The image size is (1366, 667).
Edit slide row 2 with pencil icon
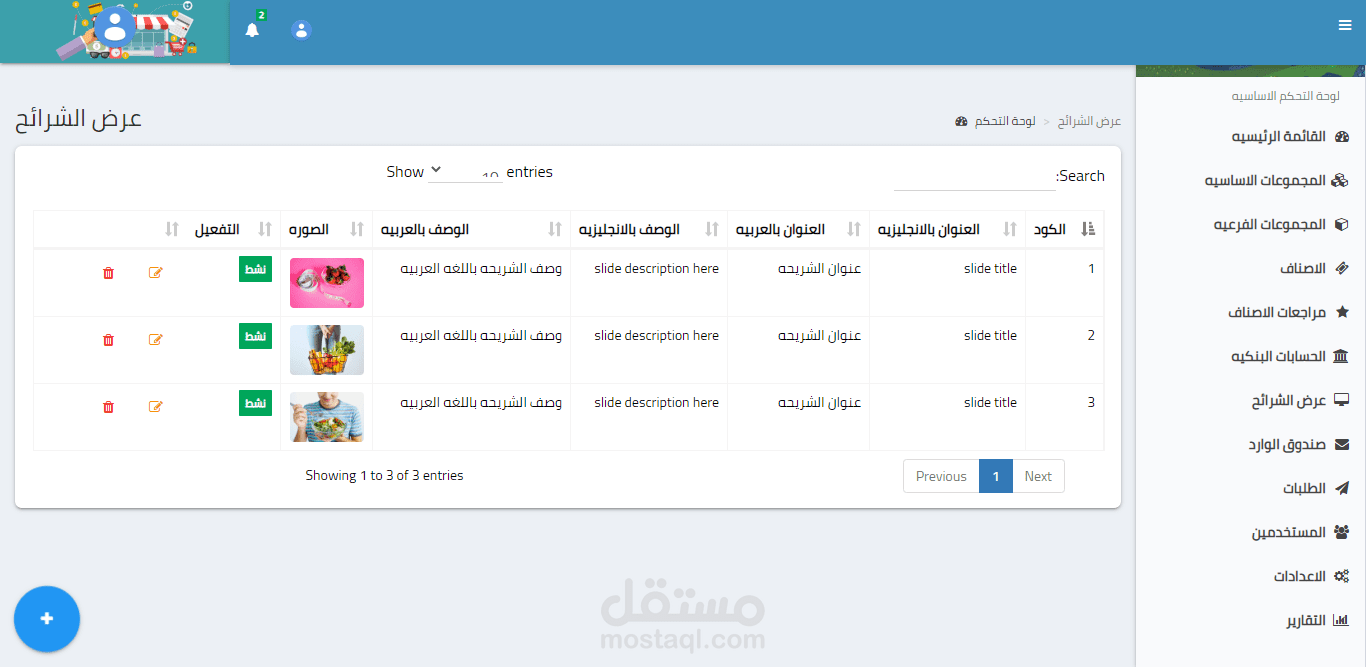point(155,339)
